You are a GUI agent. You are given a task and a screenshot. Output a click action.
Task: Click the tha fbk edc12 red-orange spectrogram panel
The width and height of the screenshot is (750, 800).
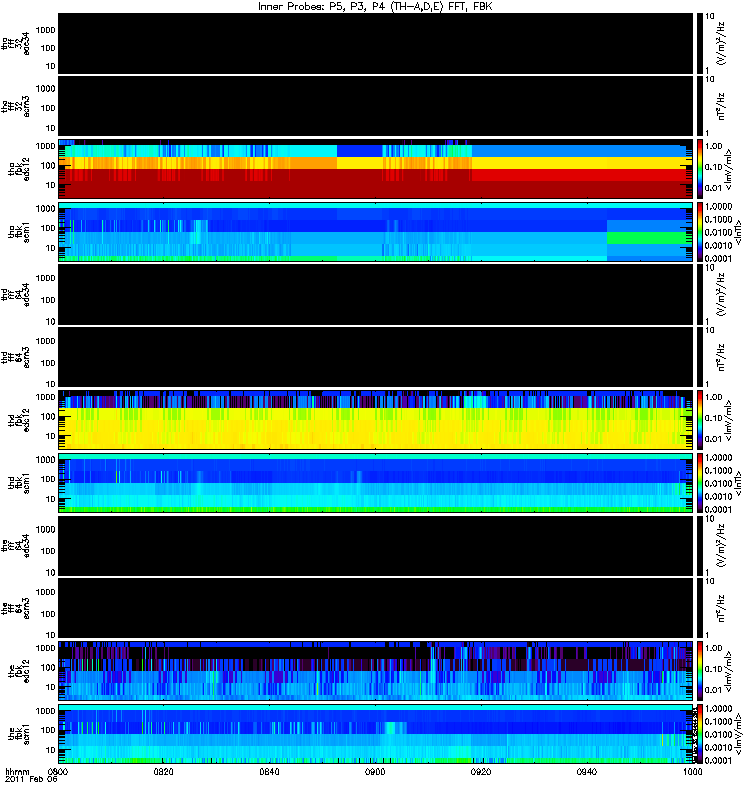coord(375,169)
